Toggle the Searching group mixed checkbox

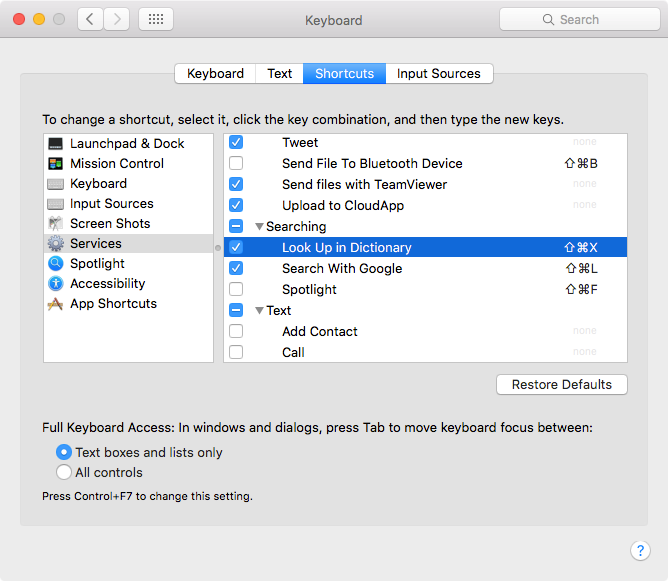pyautogui.click(x=236, y=226)
